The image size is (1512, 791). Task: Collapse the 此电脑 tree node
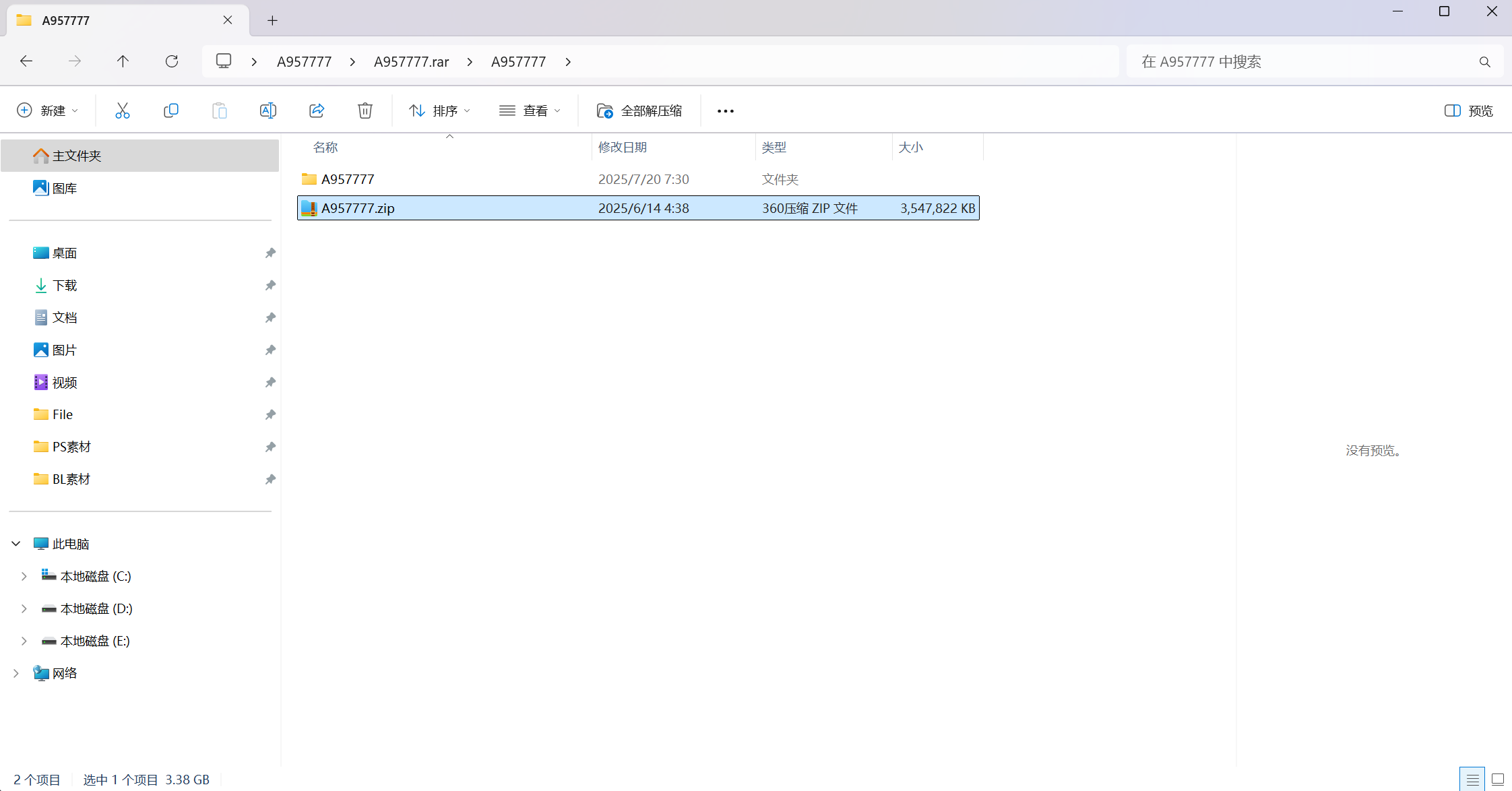16,544
